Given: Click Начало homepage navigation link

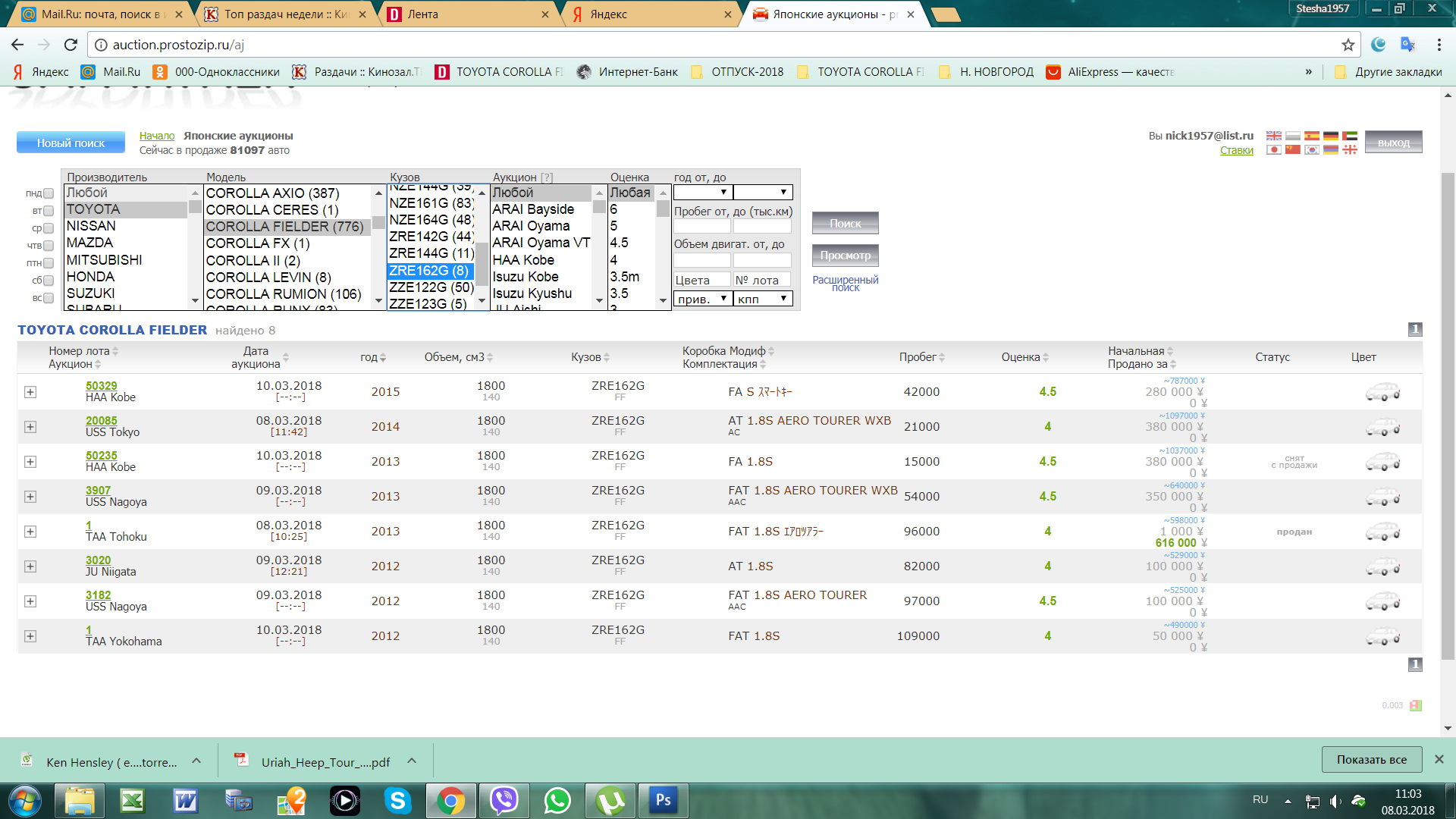Looking at the screenshot, I should click(156, 135).
